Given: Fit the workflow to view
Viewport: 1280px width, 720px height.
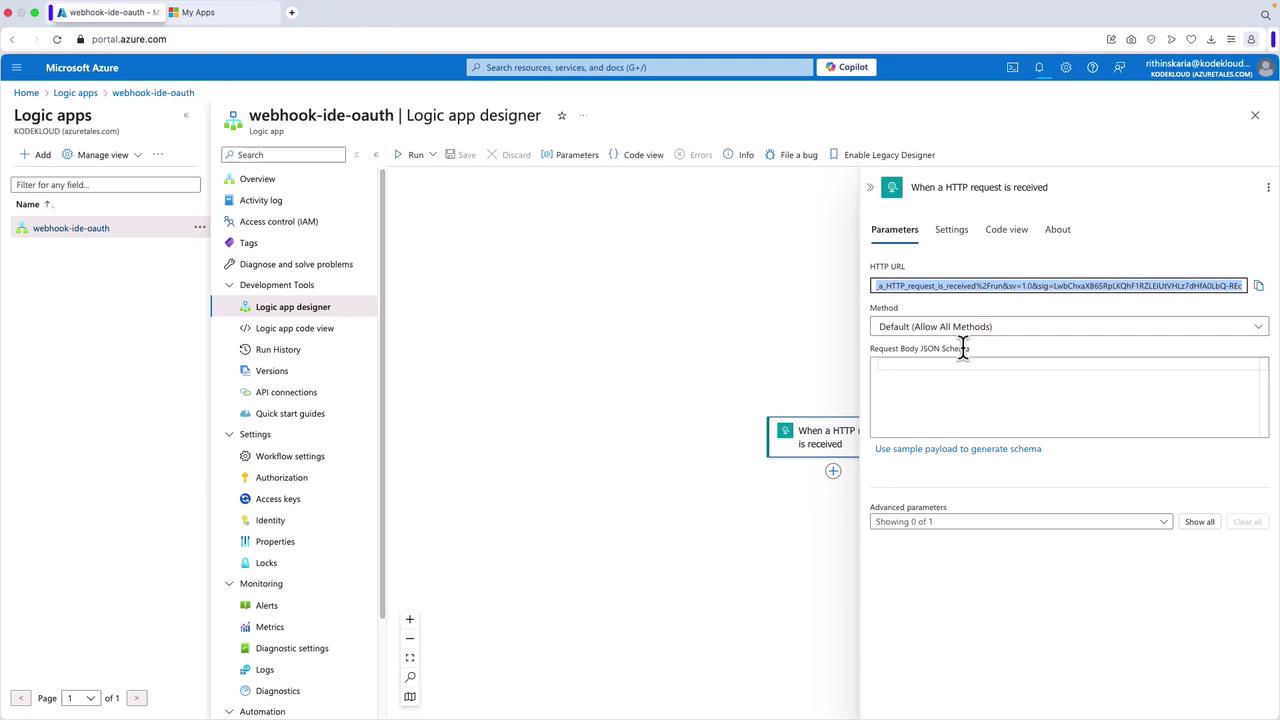Looking at the screenshot, I should pyautogui.click(x=410, y=658).
